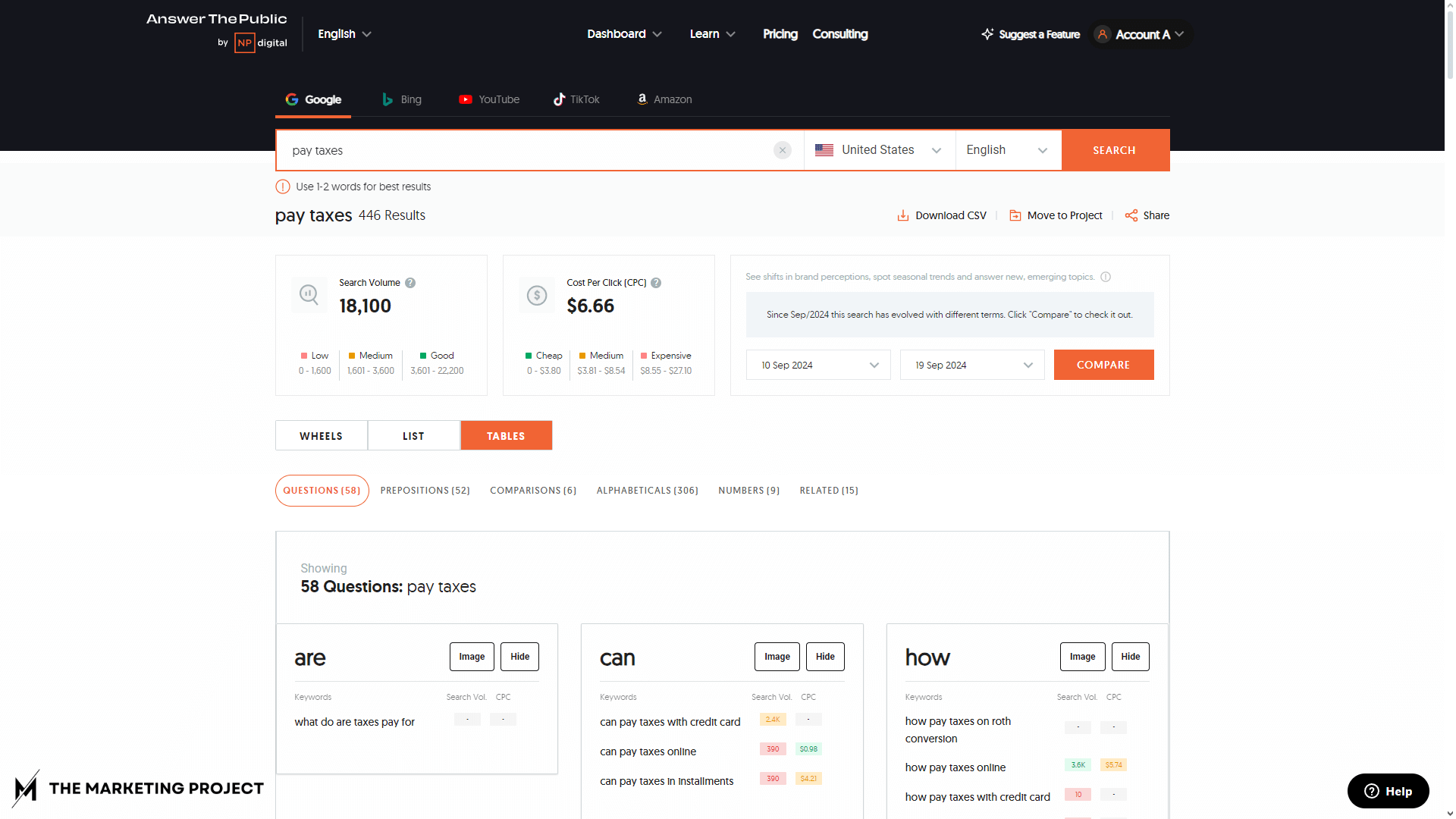1456x819 pixels.
Task: Click the Amazon search engine icon
Action: pyautogui.click(x=641, y=98)
